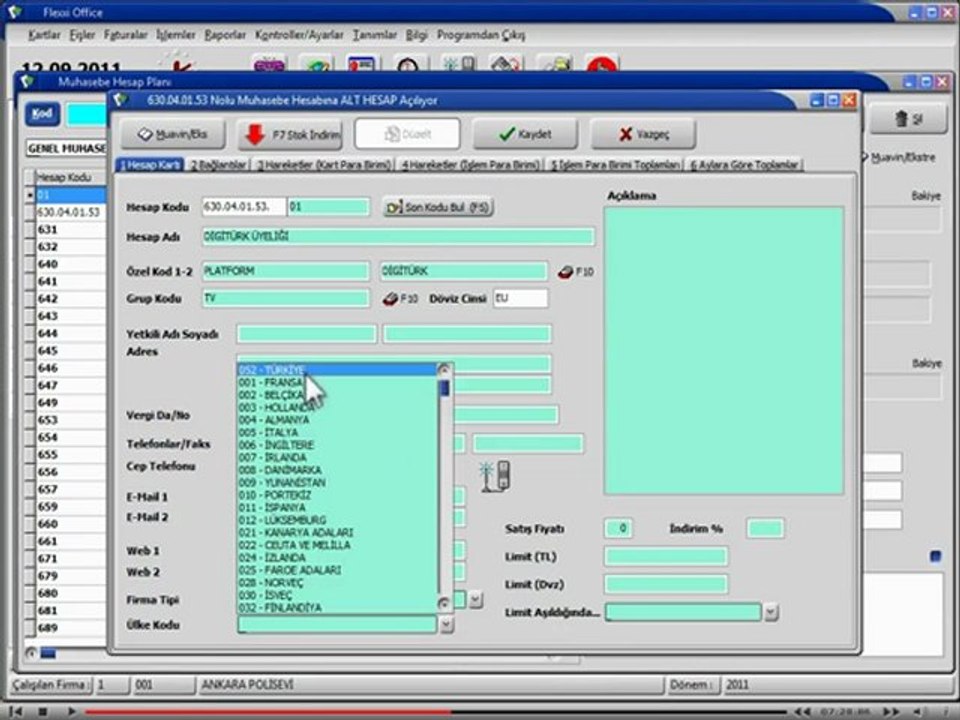This screenshot has height=720, width=960.
Task: Switch to 2 Bağlantılar tab
Action: (219, 165)
